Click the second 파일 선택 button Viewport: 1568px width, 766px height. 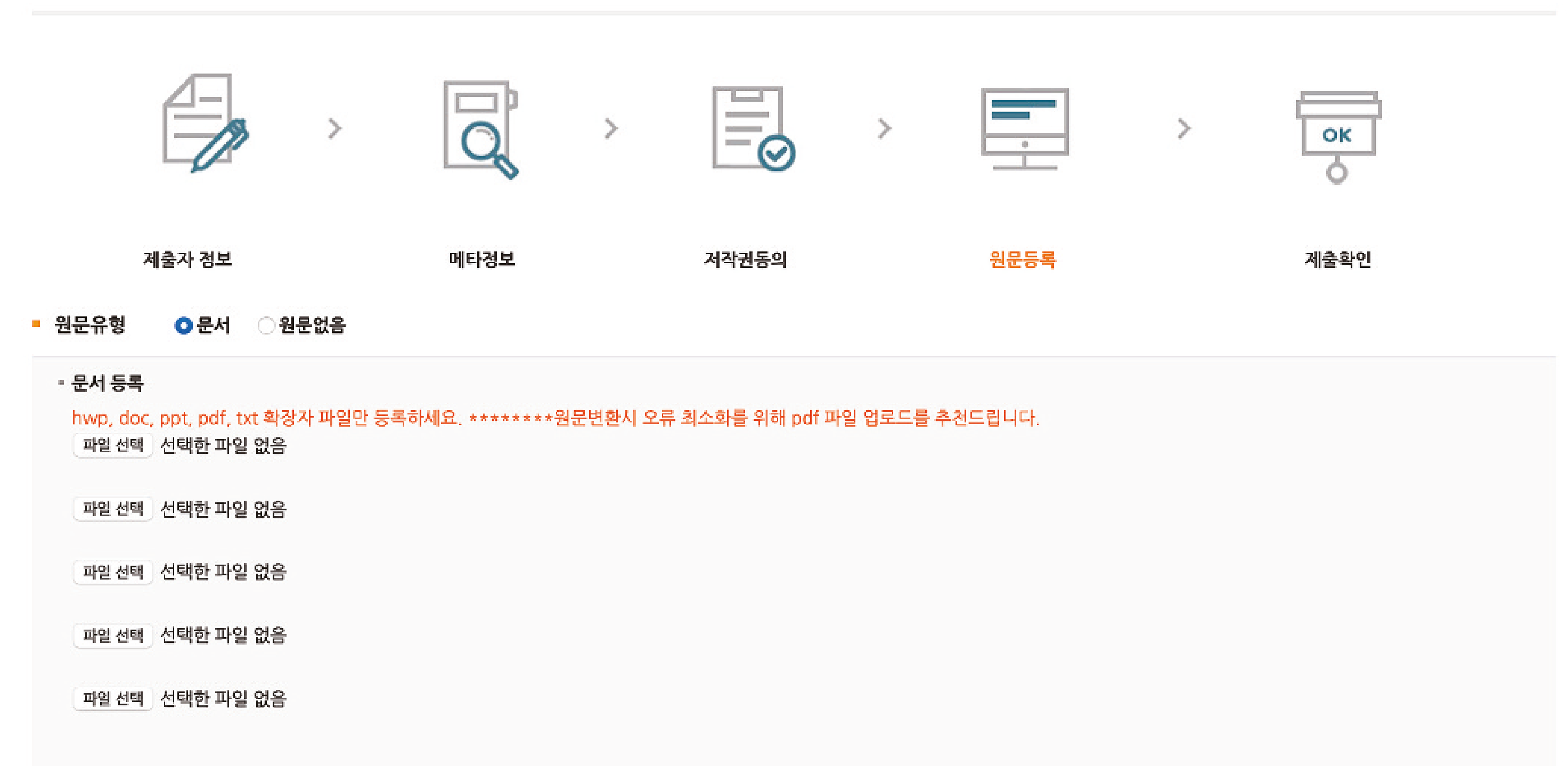tap(112, 508)
